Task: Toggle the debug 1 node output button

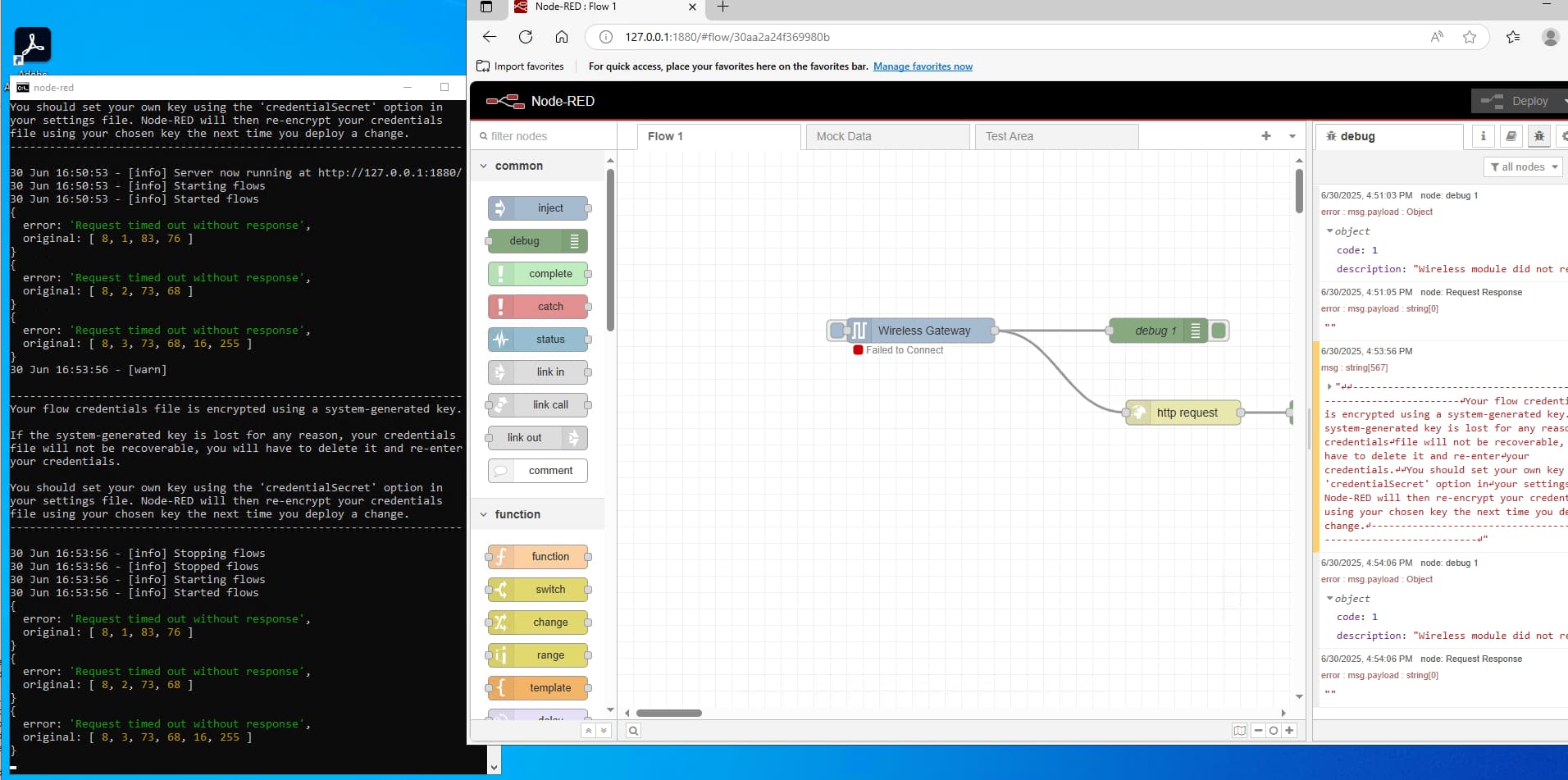Action: click(x=1219, y=331)
